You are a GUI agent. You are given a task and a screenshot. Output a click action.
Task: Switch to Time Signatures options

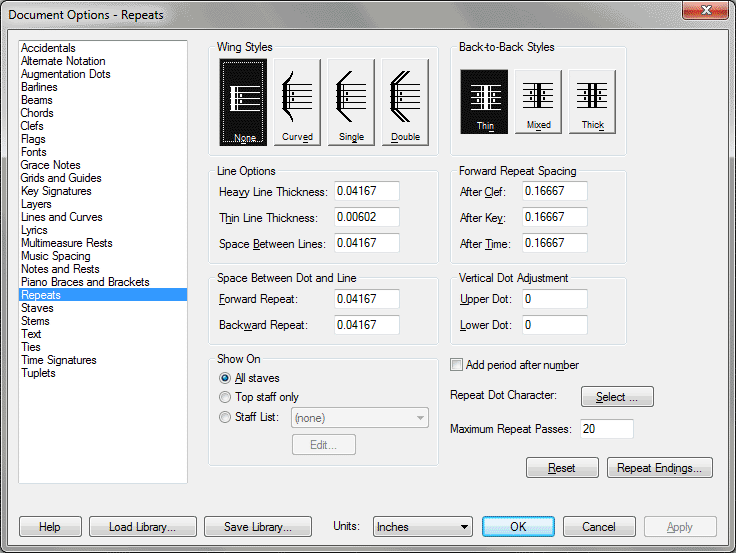click(58, 360)
